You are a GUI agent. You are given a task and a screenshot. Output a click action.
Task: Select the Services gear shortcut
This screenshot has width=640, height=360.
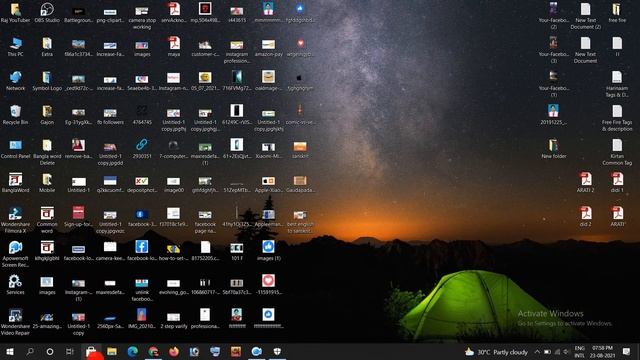16,281
